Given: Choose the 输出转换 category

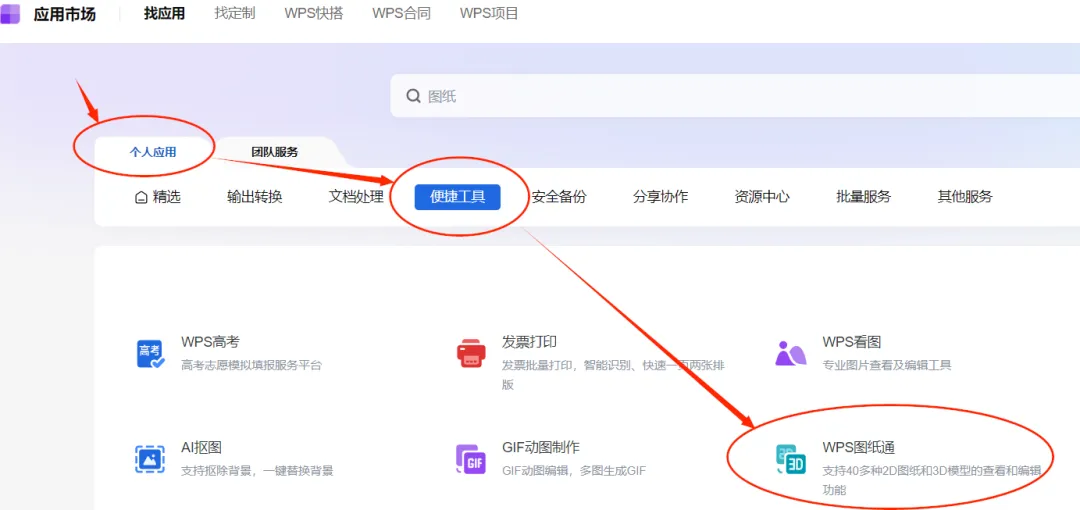Looking at the screenshot, I should click(255, 197).
